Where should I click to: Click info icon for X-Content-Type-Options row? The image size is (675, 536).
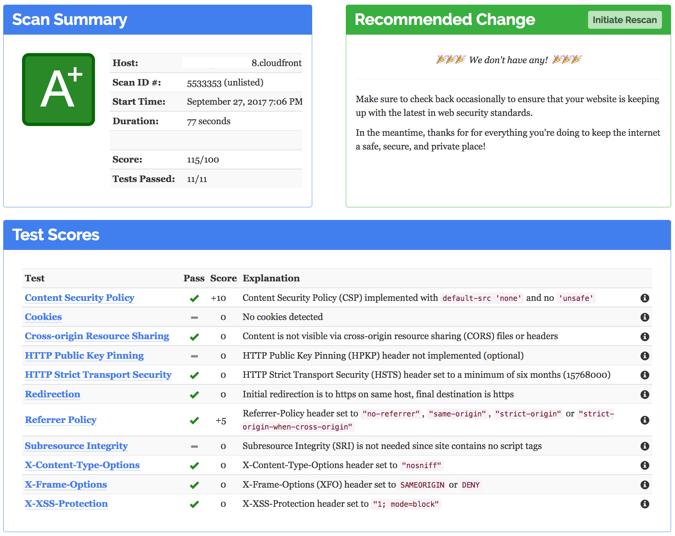coord(644,465)
